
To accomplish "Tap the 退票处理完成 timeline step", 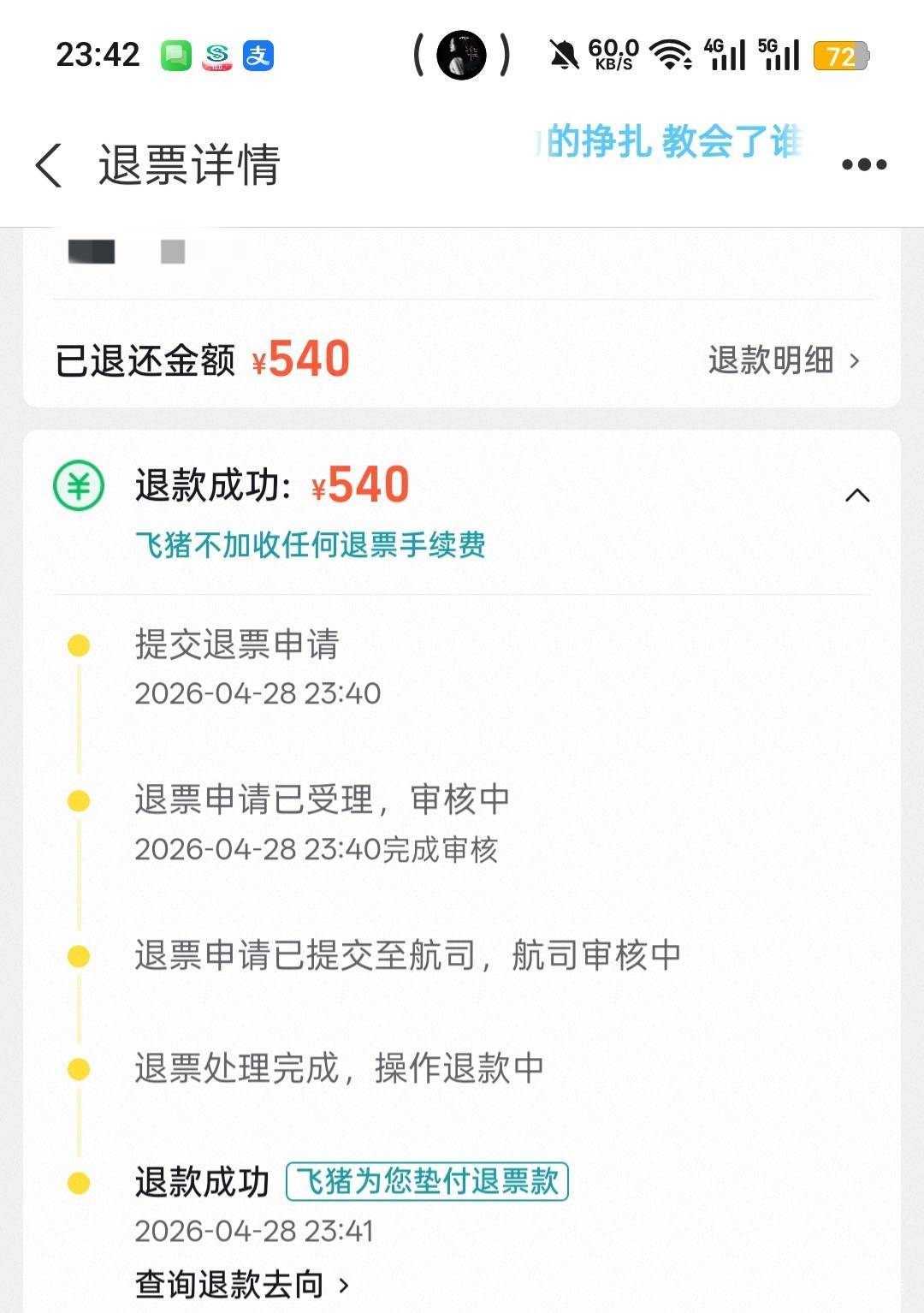I will tap(339, 1068).
